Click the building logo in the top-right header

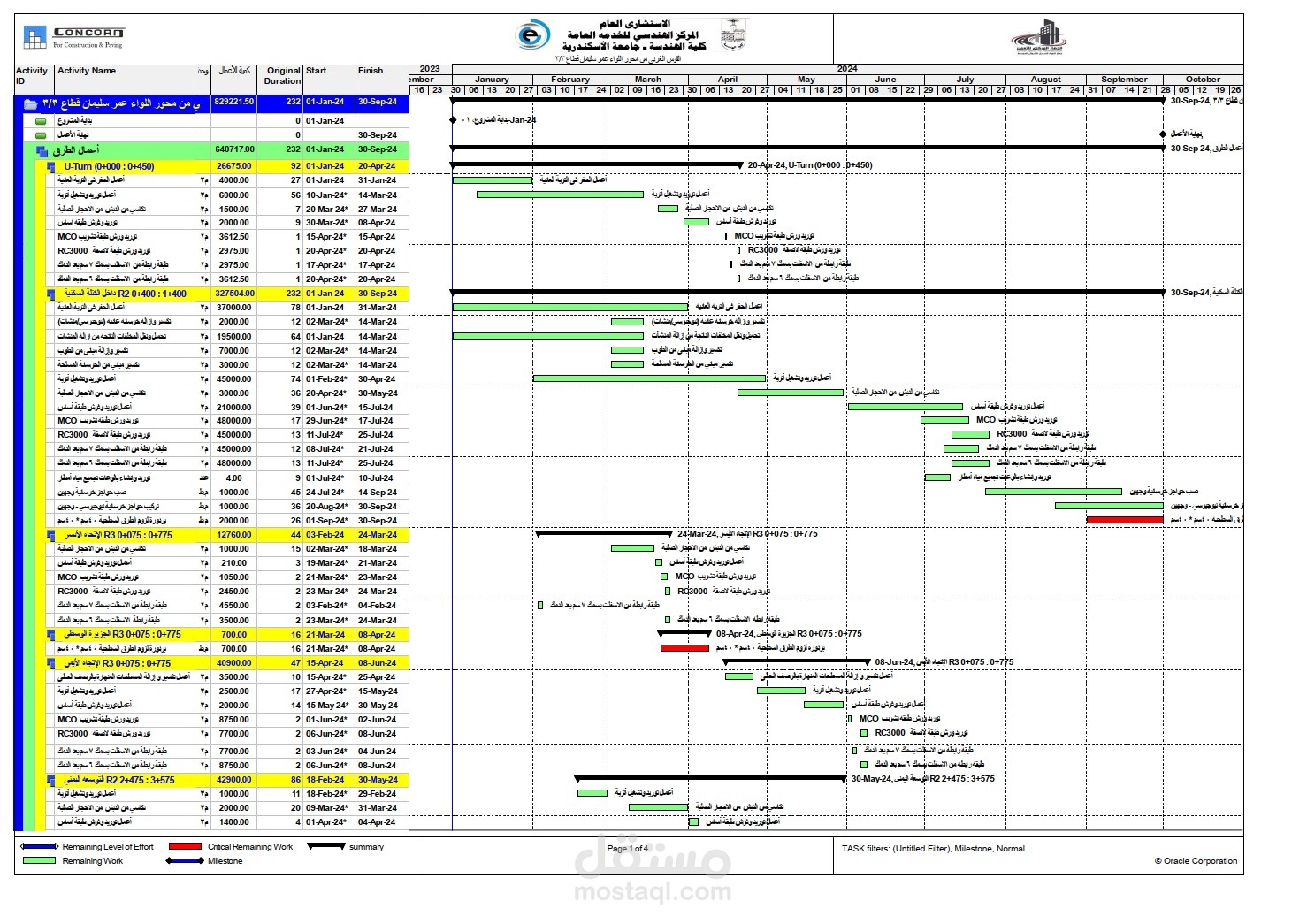pos(1040,37)
